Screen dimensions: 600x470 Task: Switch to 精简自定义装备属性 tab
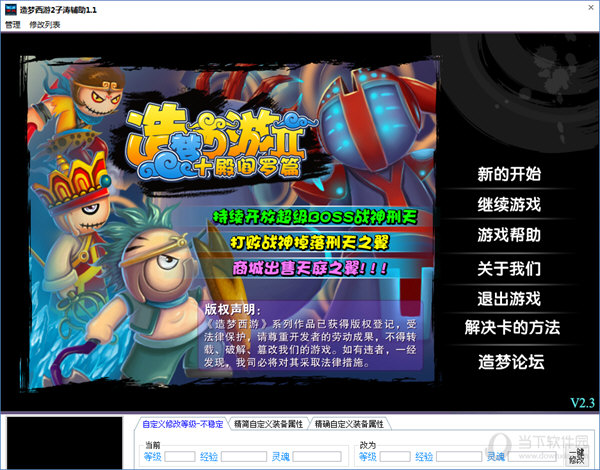[x=268, y=424]
